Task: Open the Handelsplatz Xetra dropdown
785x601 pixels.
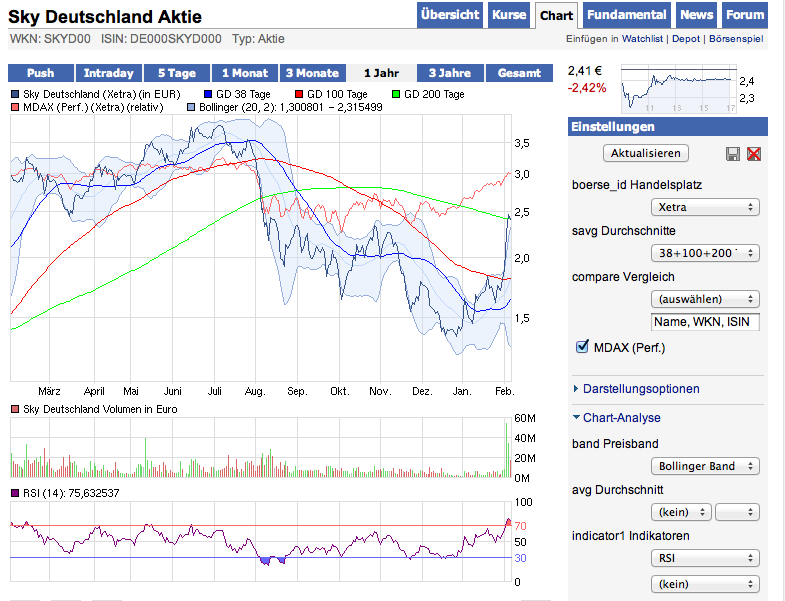Action: 705,207
